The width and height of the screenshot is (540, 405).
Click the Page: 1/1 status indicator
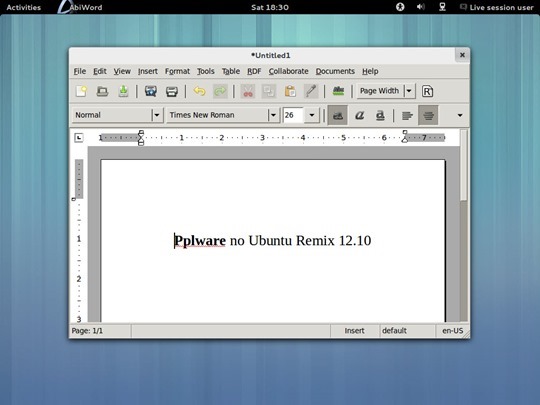pos(87,331)
